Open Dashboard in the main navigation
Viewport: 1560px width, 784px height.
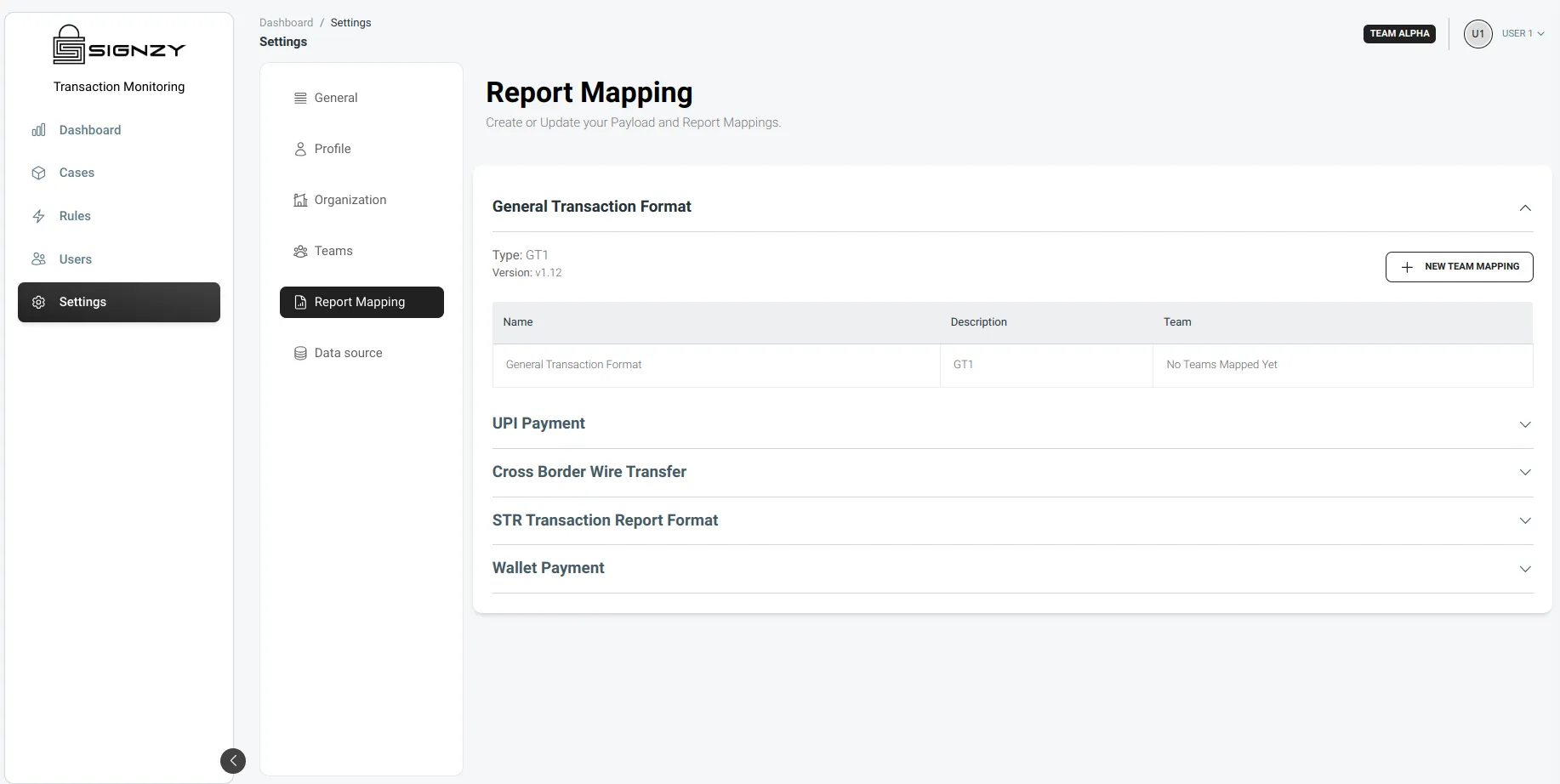[x=119, y=130]
